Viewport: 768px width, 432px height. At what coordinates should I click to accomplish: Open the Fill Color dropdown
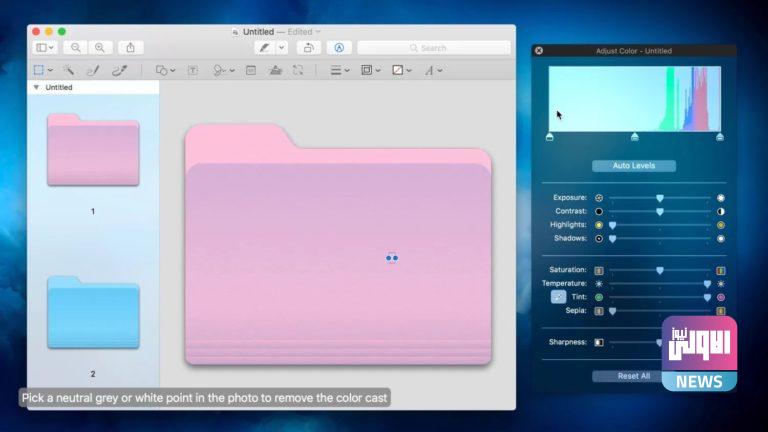pos(402,70)
